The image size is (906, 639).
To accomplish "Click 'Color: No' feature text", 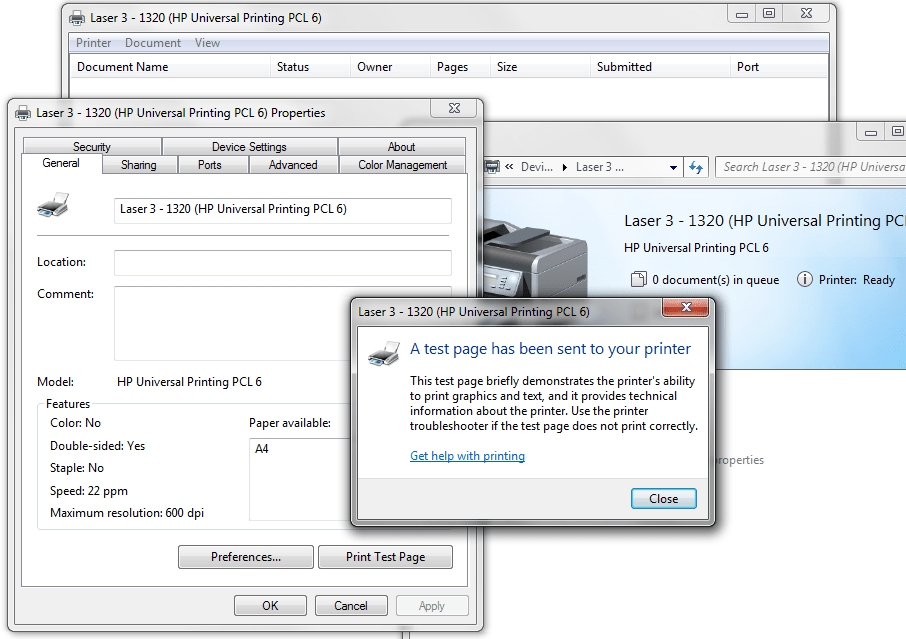I will pos(76,423).
